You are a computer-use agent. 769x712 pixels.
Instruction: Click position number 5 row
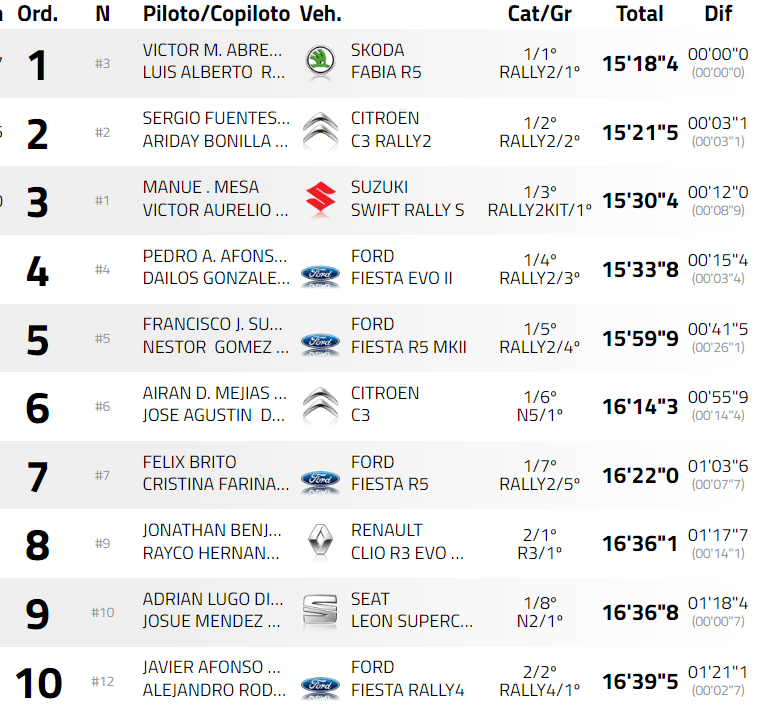(x=37, y=339)
